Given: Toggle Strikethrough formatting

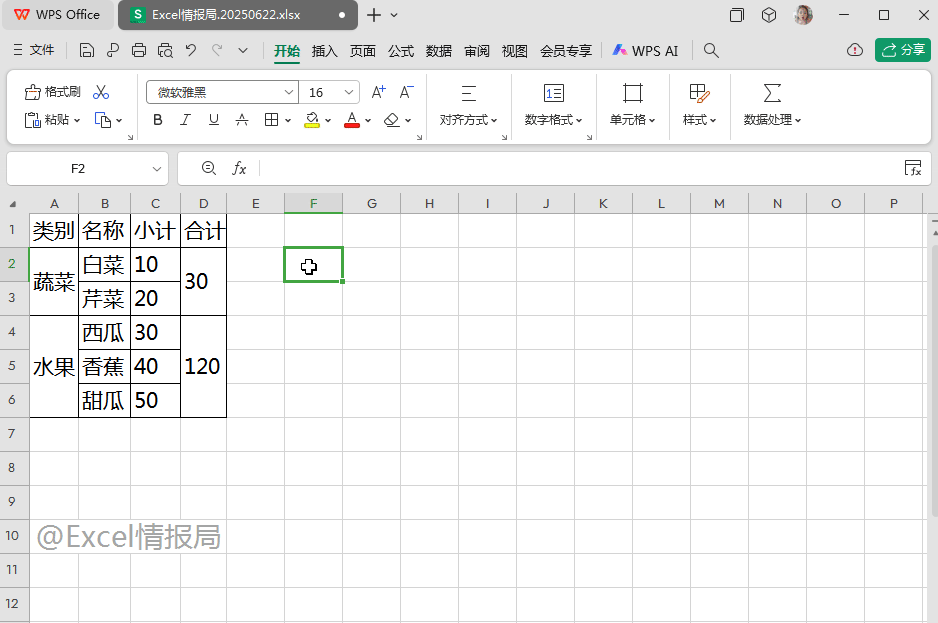Looking at the screenshot, I should coord(242,120).
